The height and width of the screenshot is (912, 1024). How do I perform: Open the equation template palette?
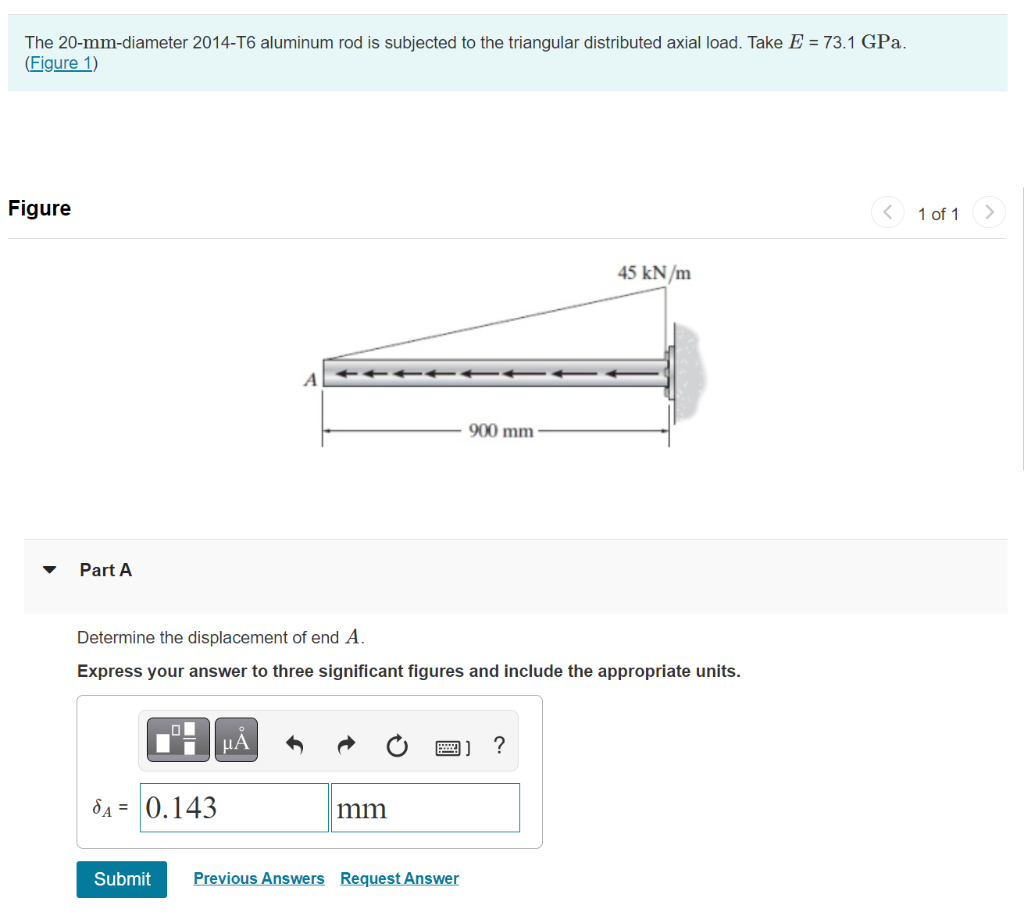point(177,740)
